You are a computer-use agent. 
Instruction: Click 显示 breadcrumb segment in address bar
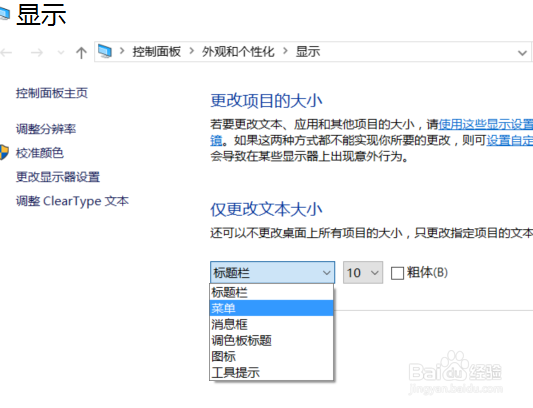[x=308, y=52]
